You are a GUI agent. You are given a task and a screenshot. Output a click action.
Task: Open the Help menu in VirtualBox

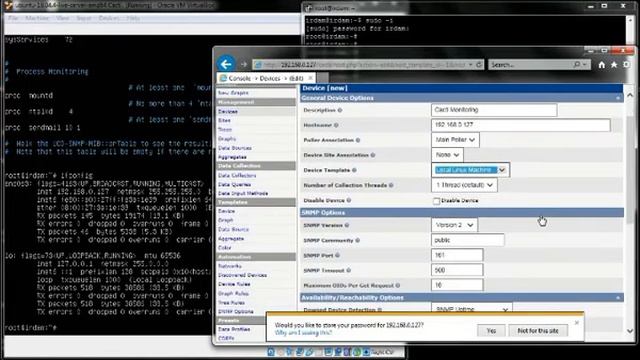click(133, 18)
